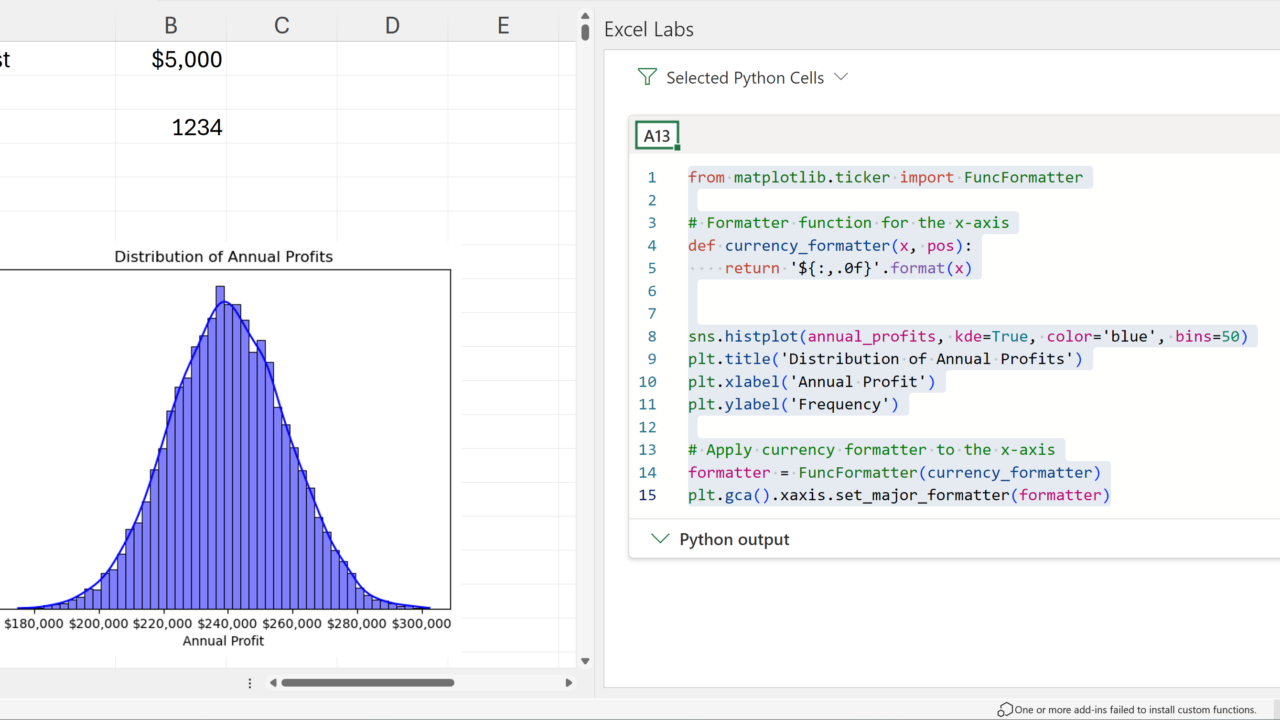Click the vertical scrollbar thumb in spreadsheet
This screenshot has height=720, width=1280.
pyautogui.click(x=585, y=30)
